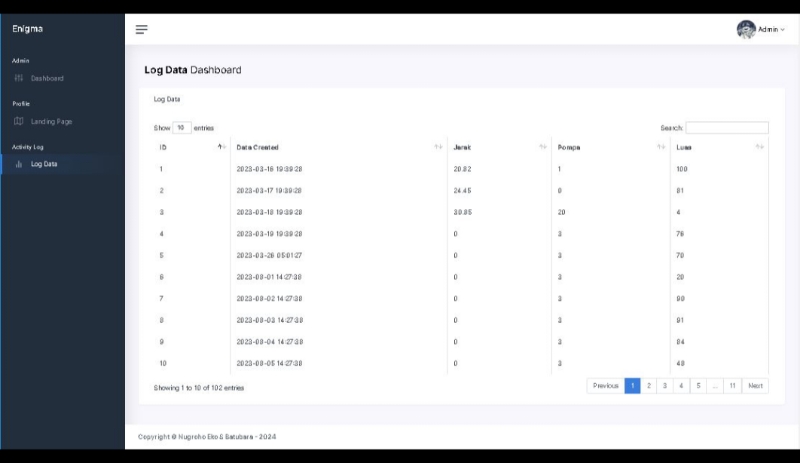Sort by Pompa column arrows

tap(661, 147)
